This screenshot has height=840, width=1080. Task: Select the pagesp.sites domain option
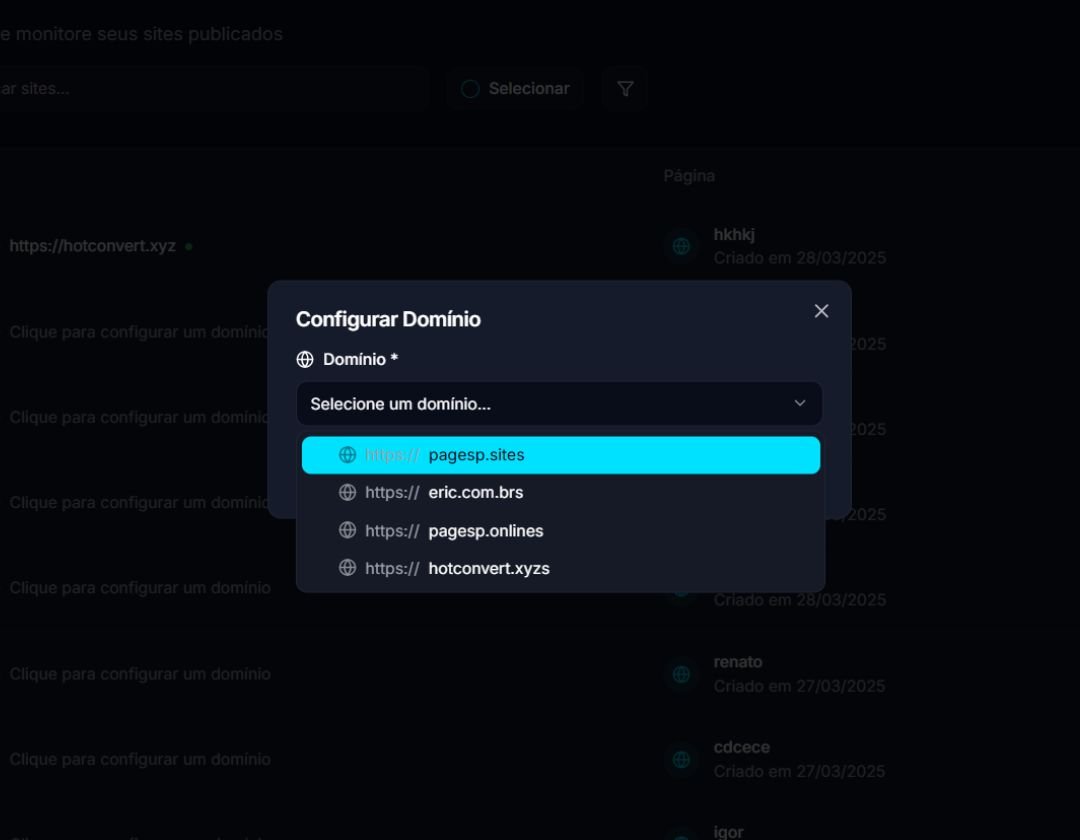point(560,455)
